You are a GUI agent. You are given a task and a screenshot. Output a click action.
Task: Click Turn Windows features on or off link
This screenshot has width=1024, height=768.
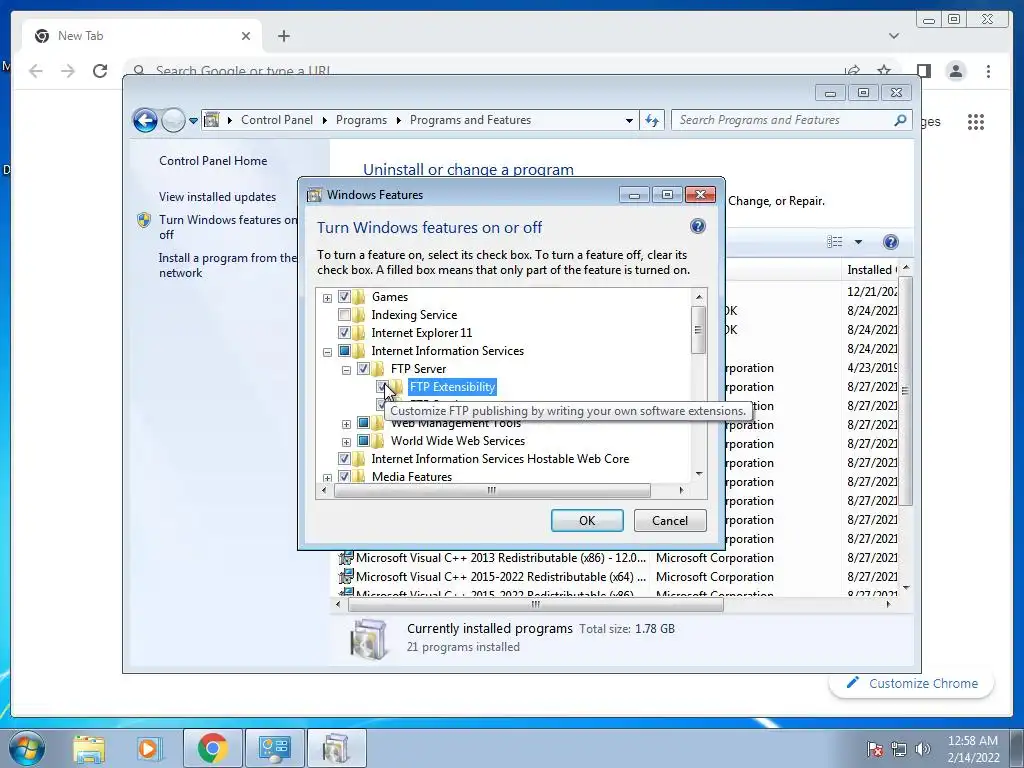click(227, 227)
